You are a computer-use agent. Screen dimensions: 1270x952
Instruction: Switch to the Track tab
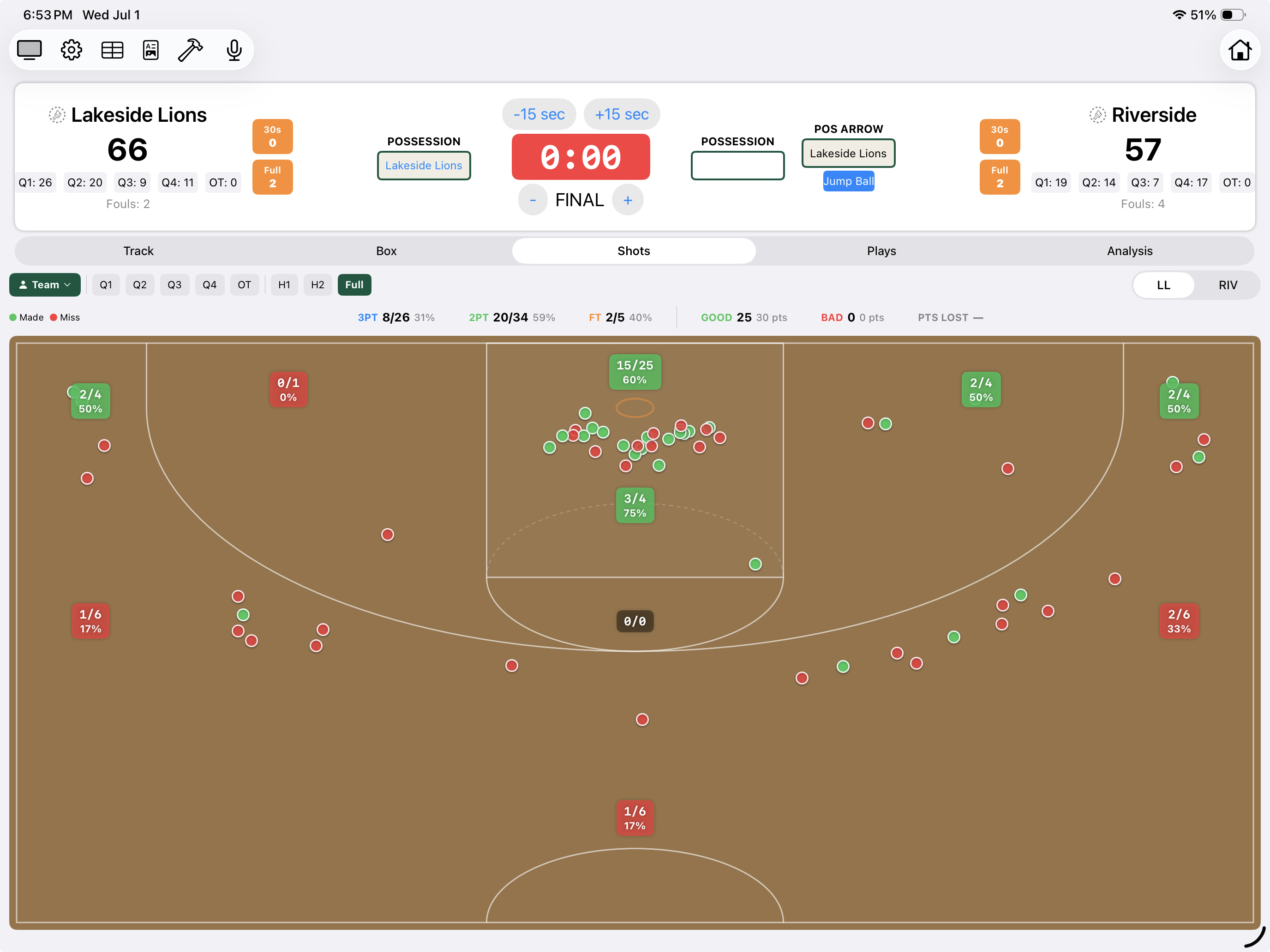(138, 251)
